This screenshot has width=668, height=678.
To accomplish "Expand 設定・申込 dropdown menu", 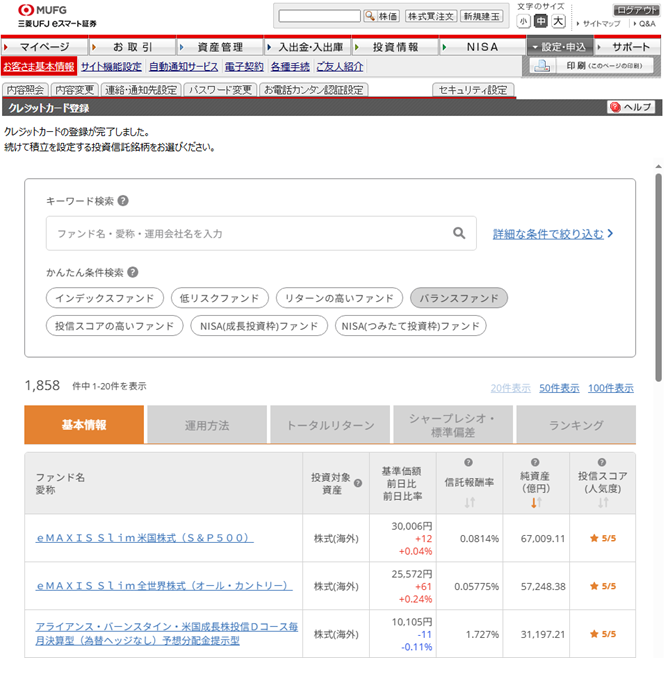I will (x=559, y=47).
